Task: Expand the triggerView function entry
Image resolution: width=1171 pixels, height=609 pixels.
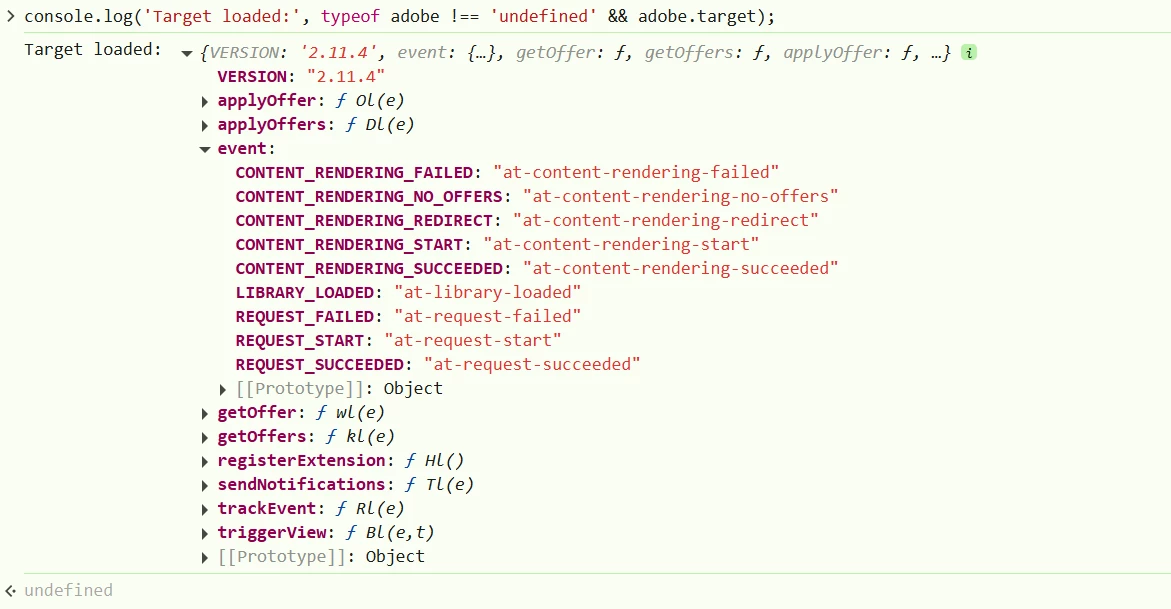Action: coord(205,533)
